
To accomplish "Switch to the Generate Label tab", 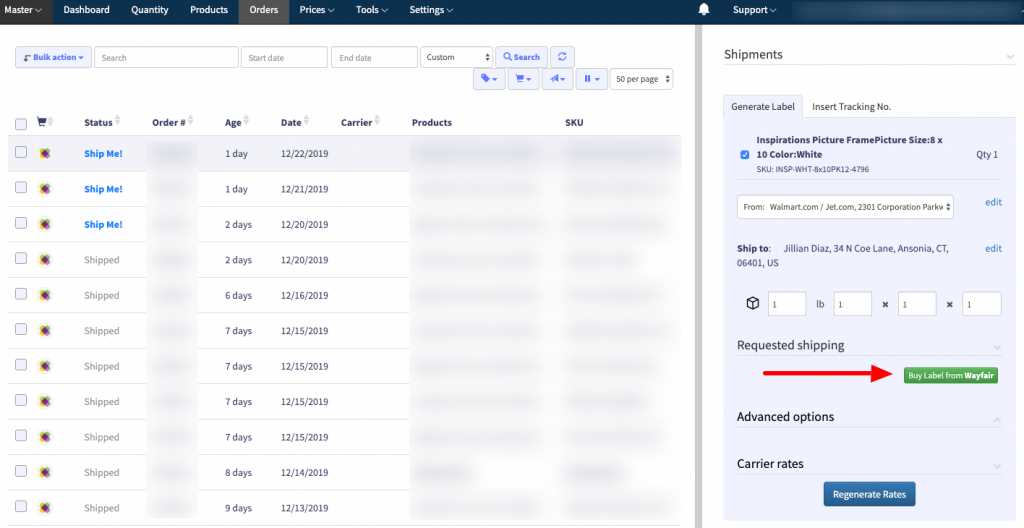I will point(763,107).
